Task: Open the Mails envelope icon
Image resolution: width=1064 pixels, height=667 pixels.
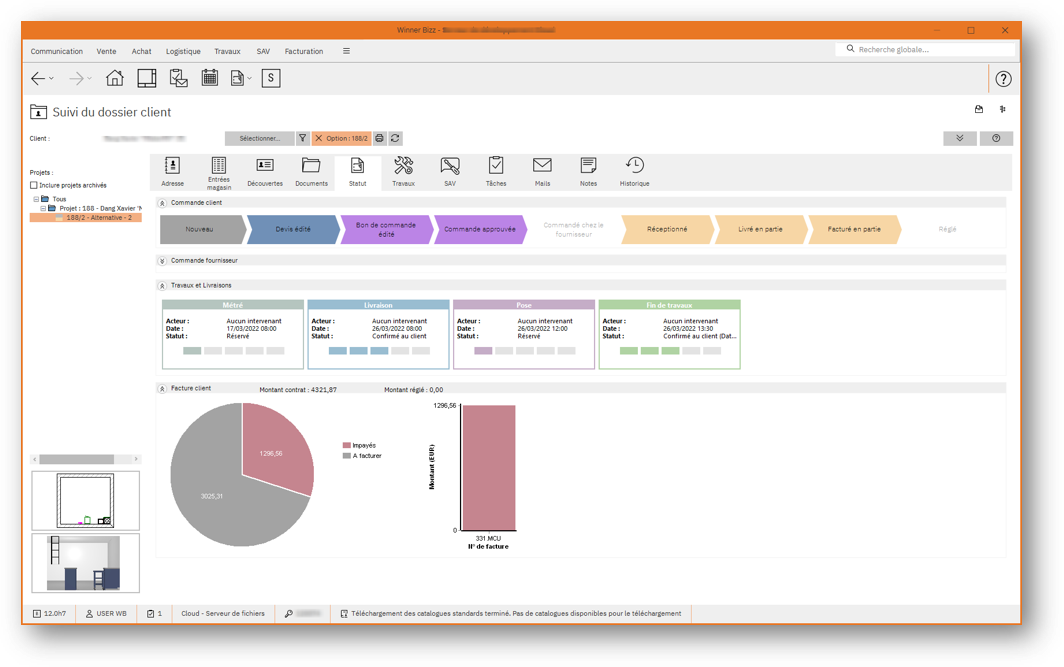Action: [x=541, y=170]
